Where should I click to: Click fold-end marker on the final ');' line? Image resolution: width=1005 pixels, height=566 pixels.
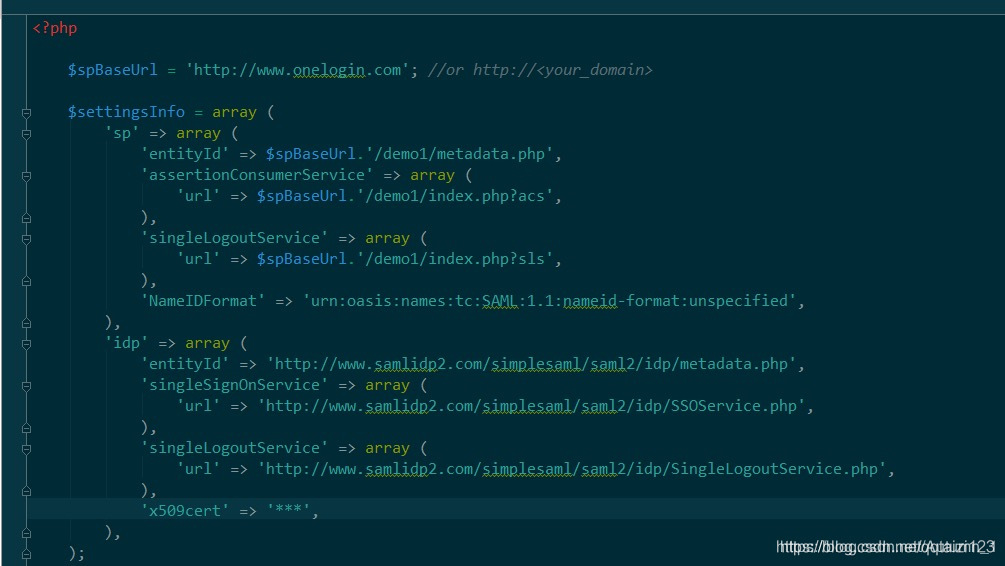pos(26,554)
